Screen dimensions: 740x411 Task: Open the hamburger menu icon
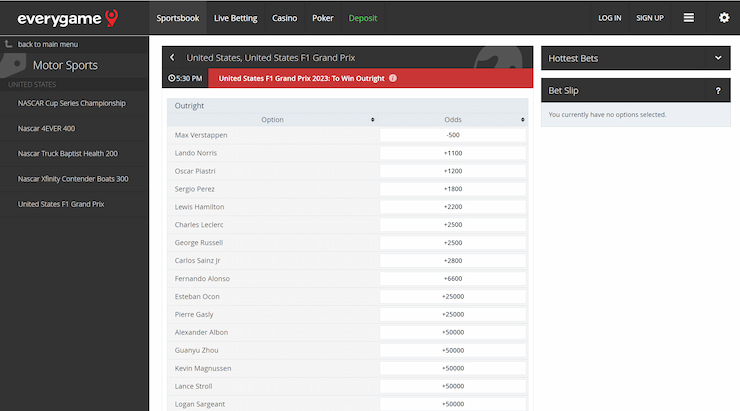[689, 18]
